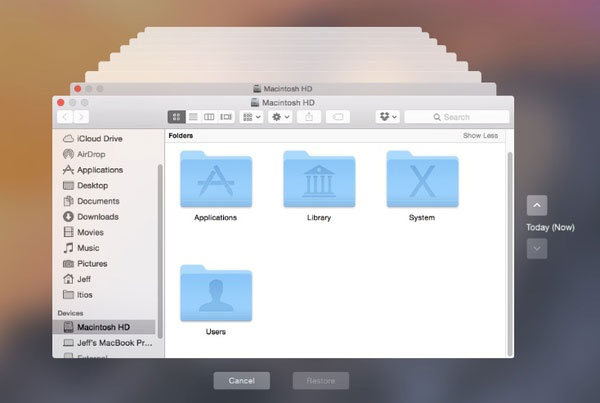Click the Share toolbar icon
The height and width of the screenshot is (403, 600).
tap(309, 117)
